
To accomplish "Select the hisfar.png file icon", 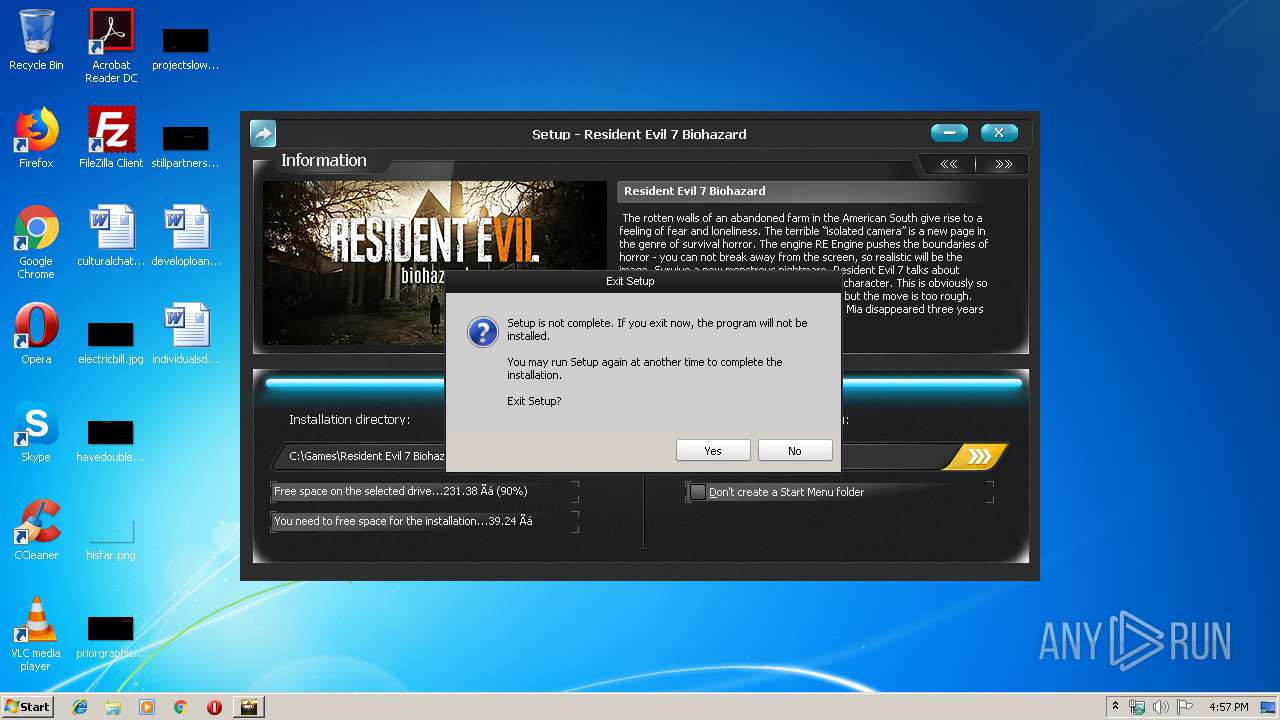I will click(111, 540).
